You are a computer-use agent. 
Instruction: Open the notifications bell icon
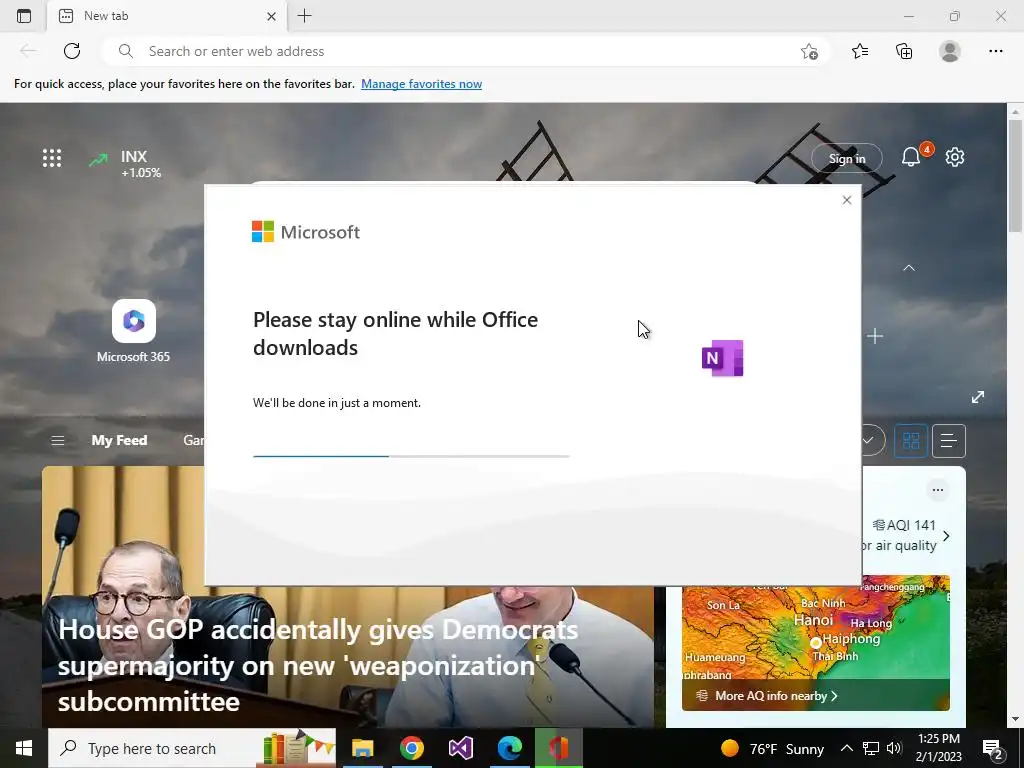click(x=911, y=157)
